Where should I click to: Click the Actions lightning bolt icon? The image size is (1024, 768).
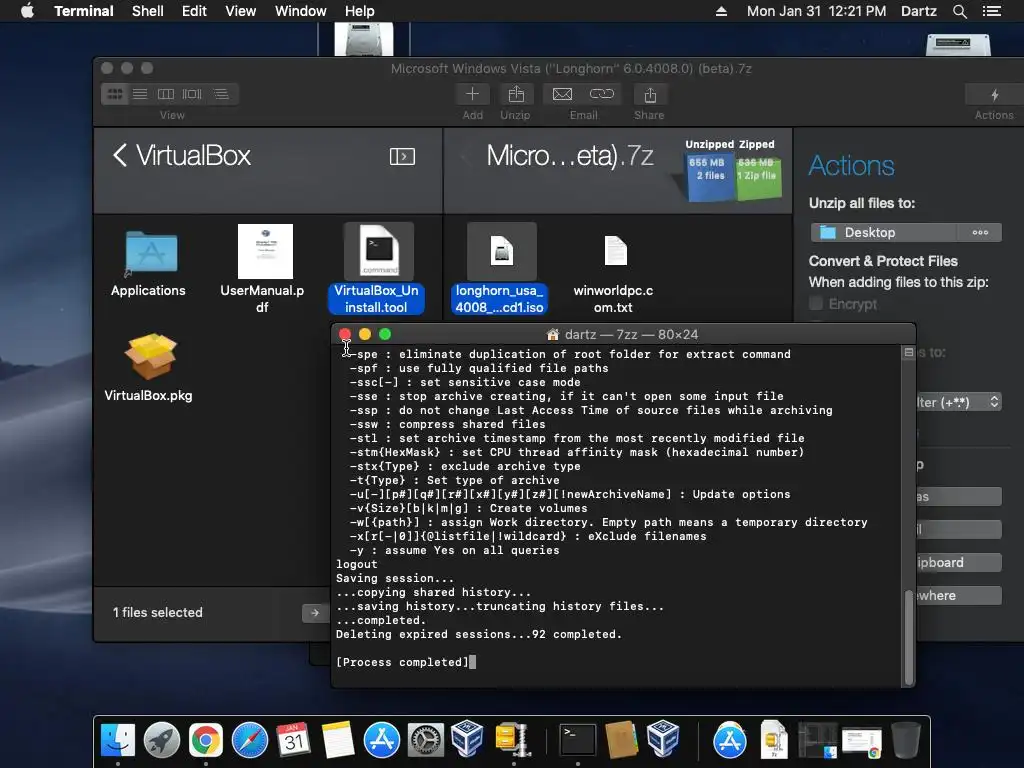(995, 95)
